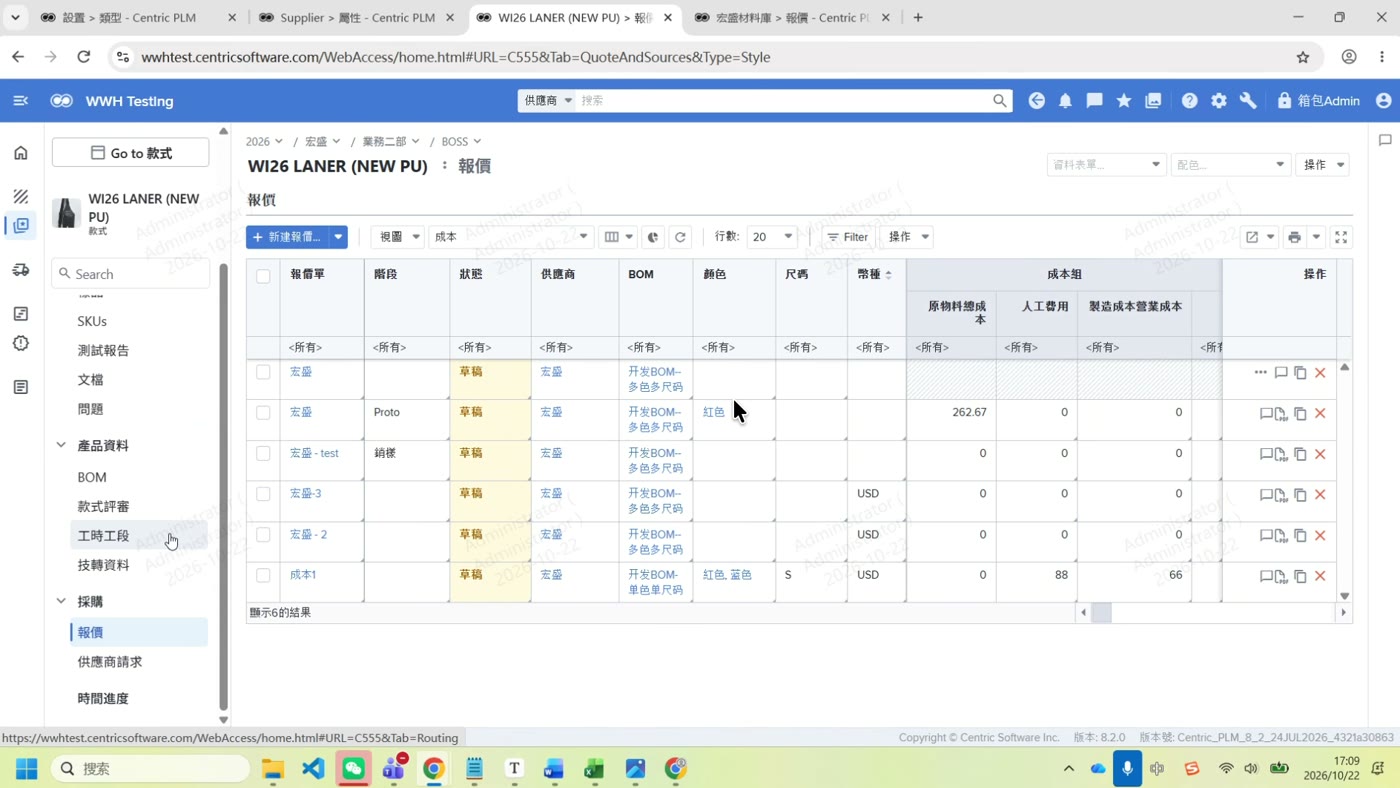Open the BOSS breadcrumb menu
Viewport: 1400px width, 788px height.
tap(461, 142)
